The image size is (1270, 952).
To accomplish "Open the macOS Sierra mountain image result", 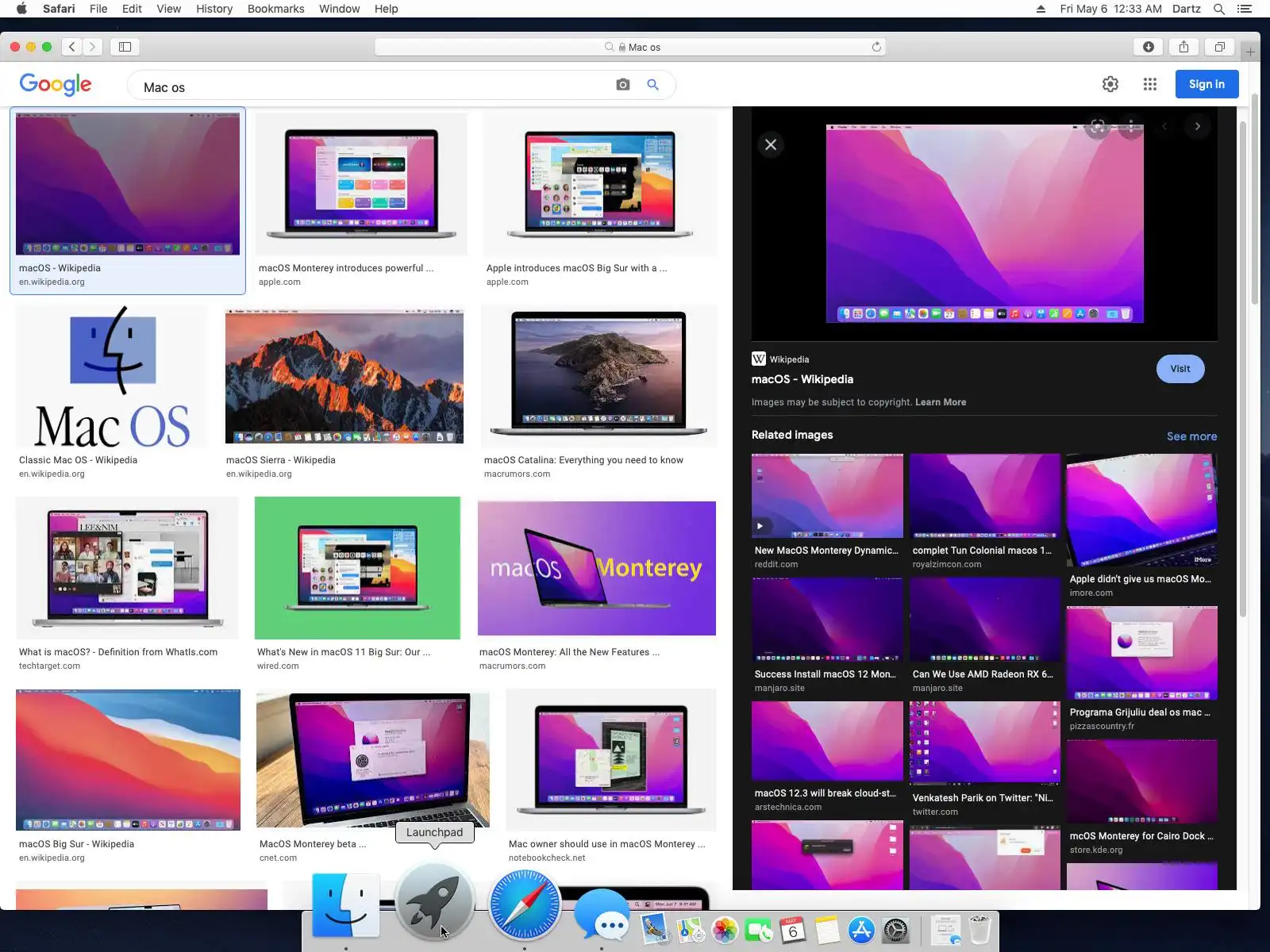I will 344,376.
